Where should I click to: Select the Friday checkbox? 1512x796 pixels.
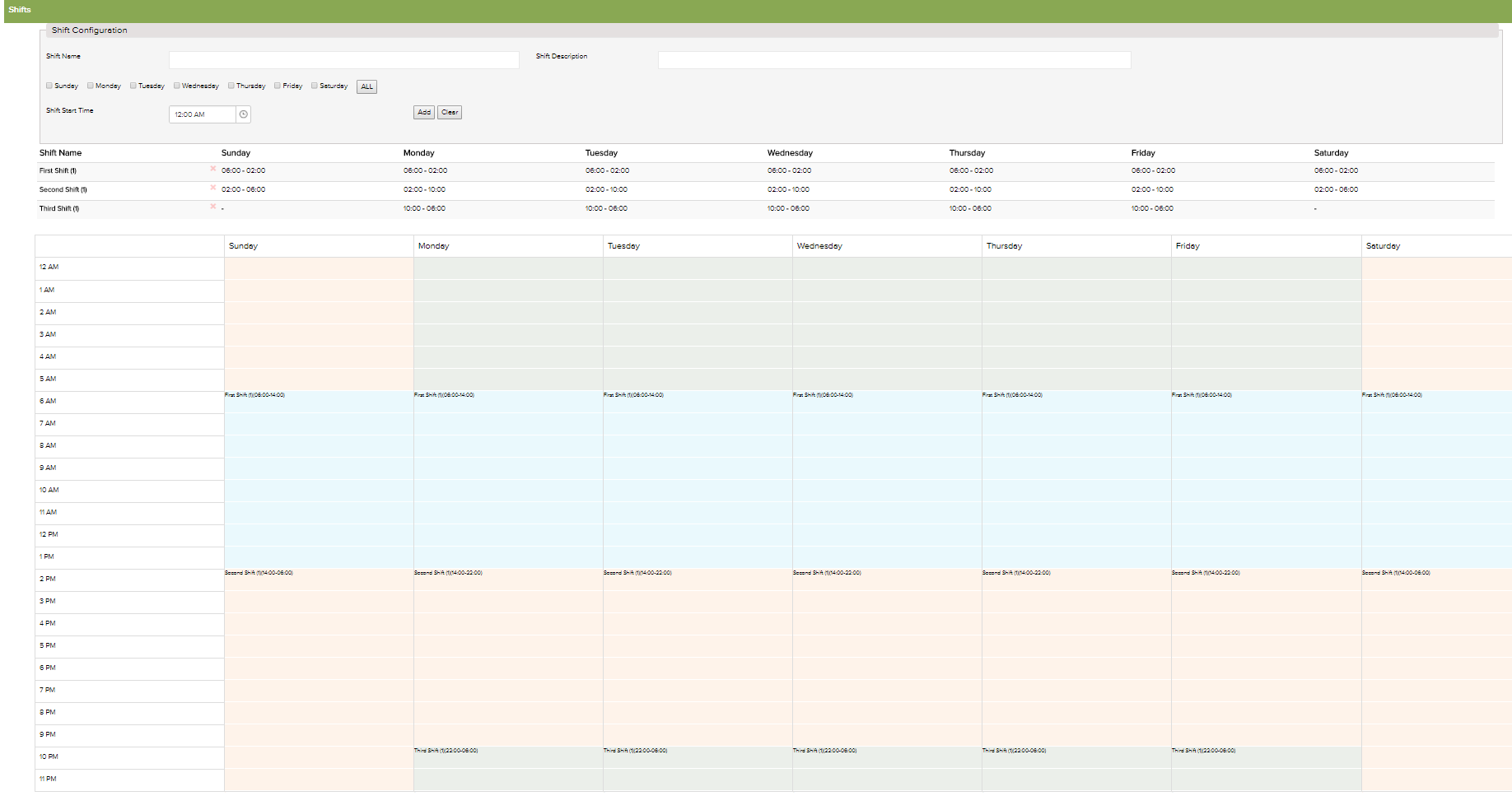pyautogui.click(x=278, y=86)
